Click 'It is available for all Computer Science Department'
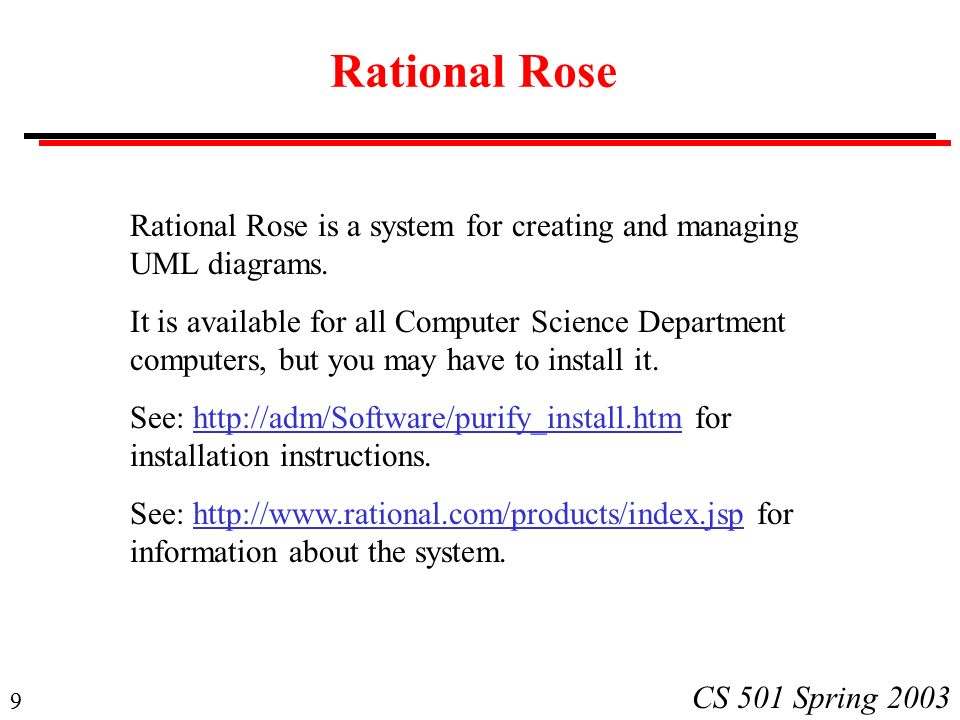The height and width of the screenshot is (720, 960). [457, 323]
